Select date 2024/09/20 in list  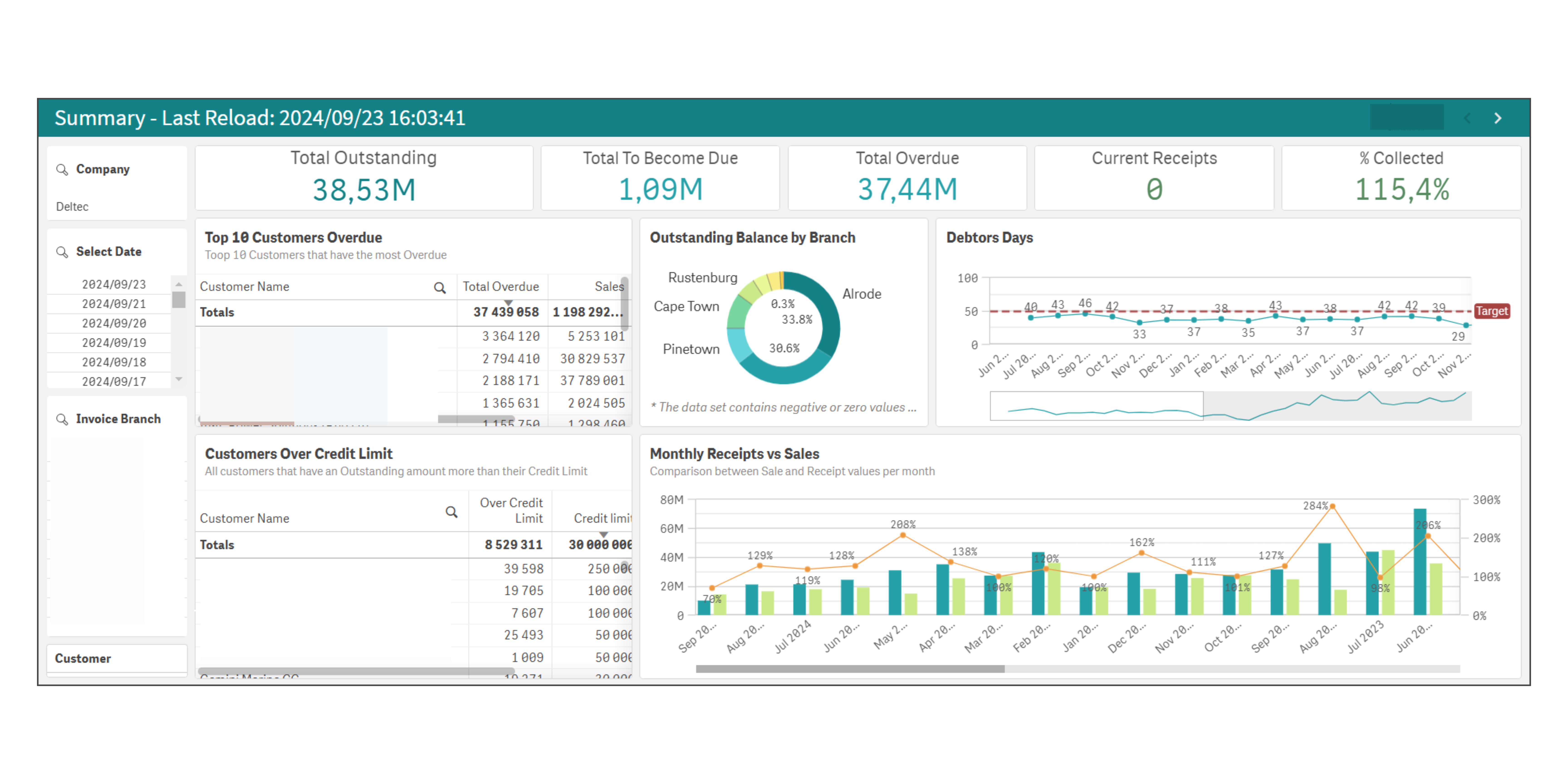[x=114, y=323]
